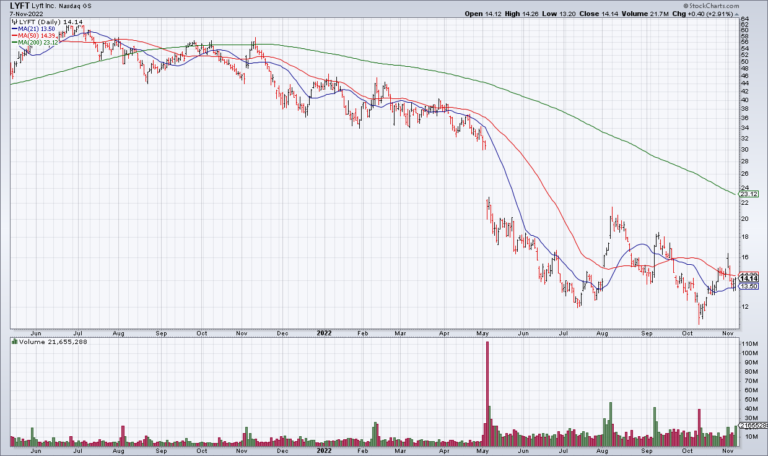Click '2022' on the volume panel date axis

tap(324, 451)
